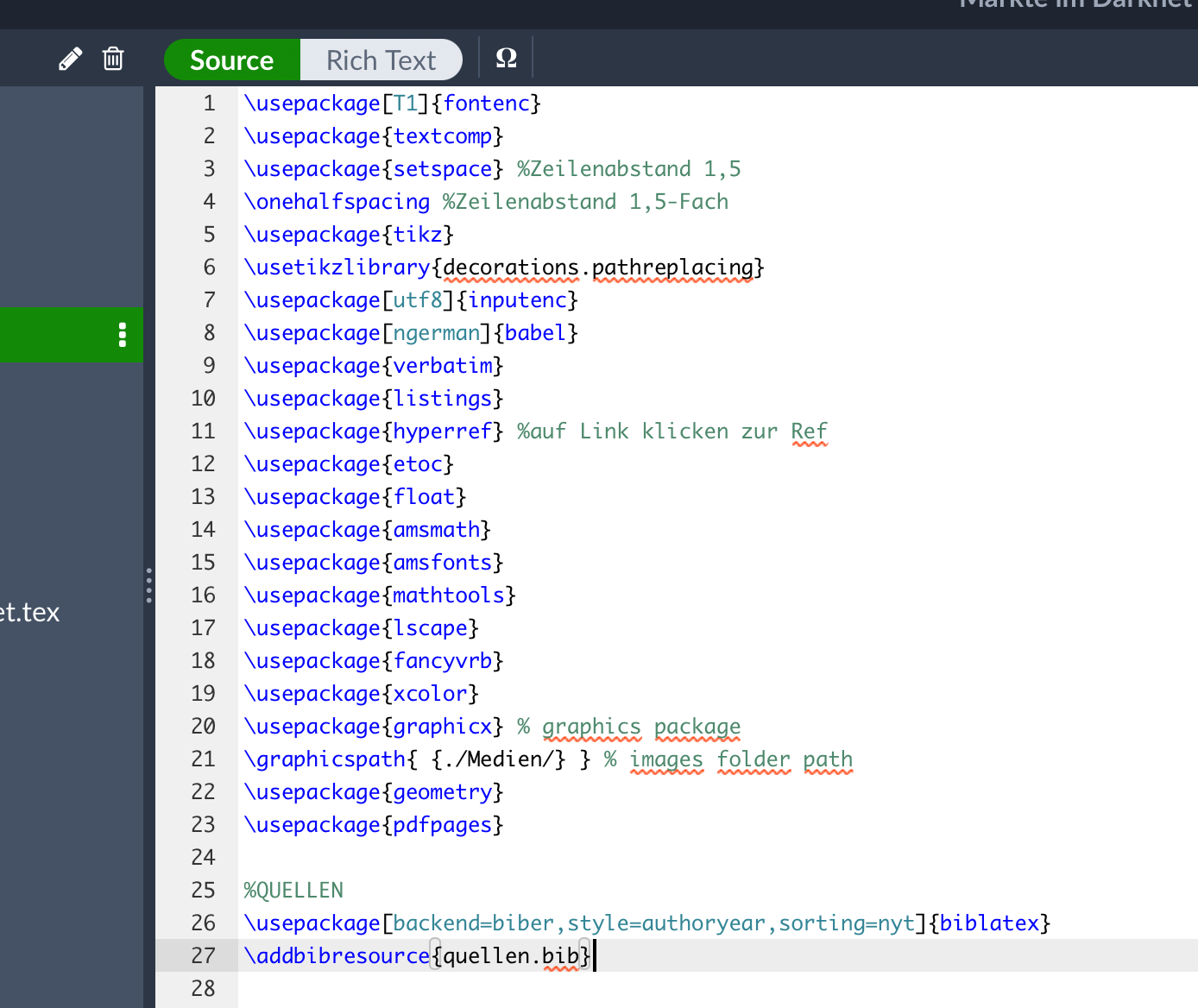Switch to Rich Text editor mode
This screenshot has height=1008, width=1198.
[x=381, y=60]
